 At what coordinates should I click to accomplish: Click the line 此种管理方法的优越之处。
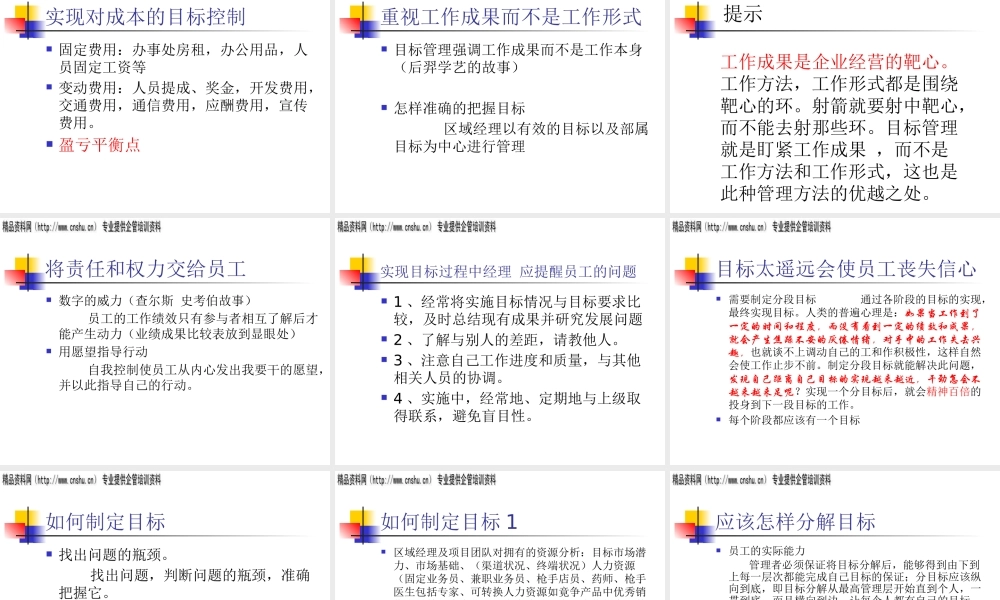[x=827, y=193]
